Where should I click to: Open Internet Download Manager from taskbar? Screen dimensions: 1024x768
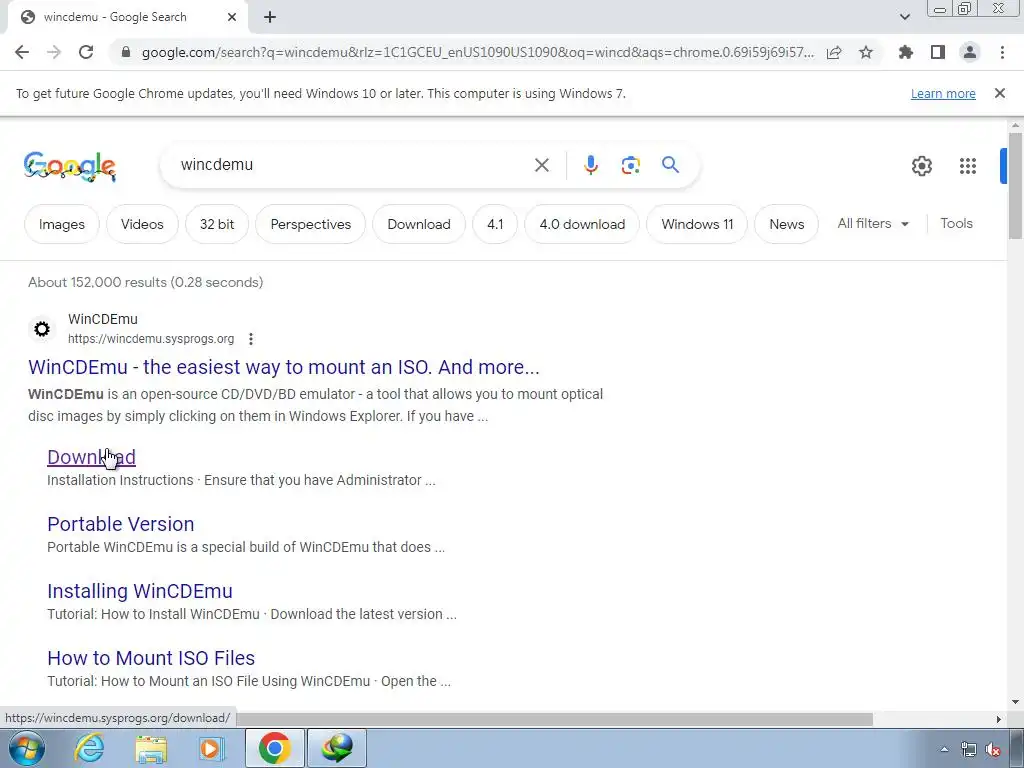tap(337, 748)
